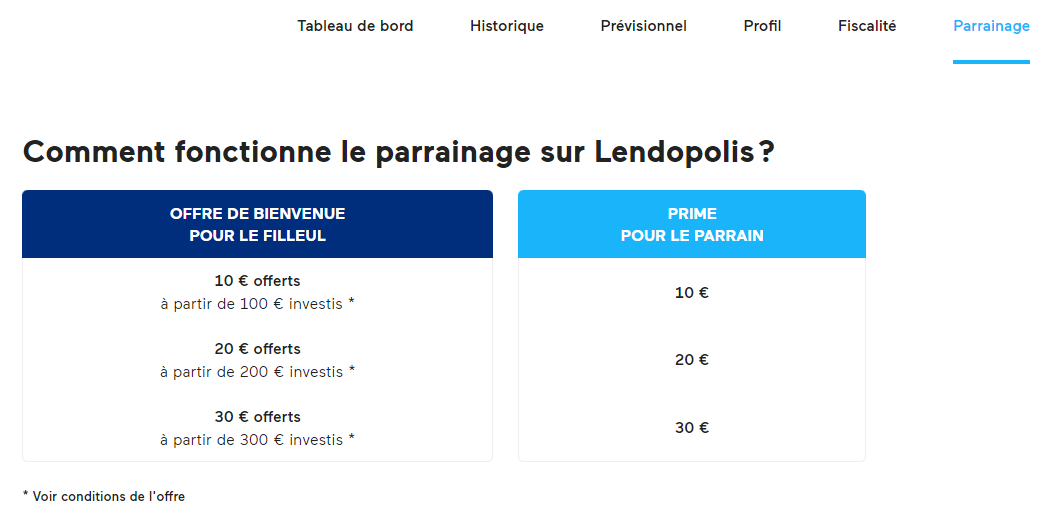The image size is (1041, 518).
Task: Click the à partir de 200 € investis text
Action: pyautogui.click(x=258, y=372)
